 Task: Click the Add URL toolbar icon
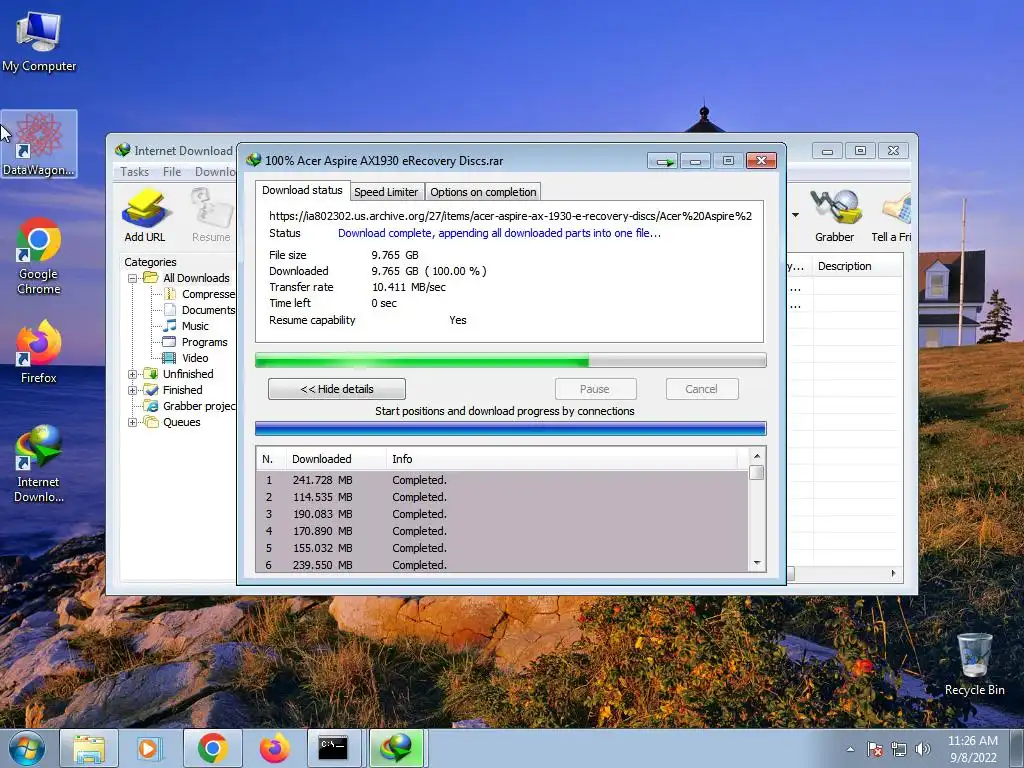145,216
